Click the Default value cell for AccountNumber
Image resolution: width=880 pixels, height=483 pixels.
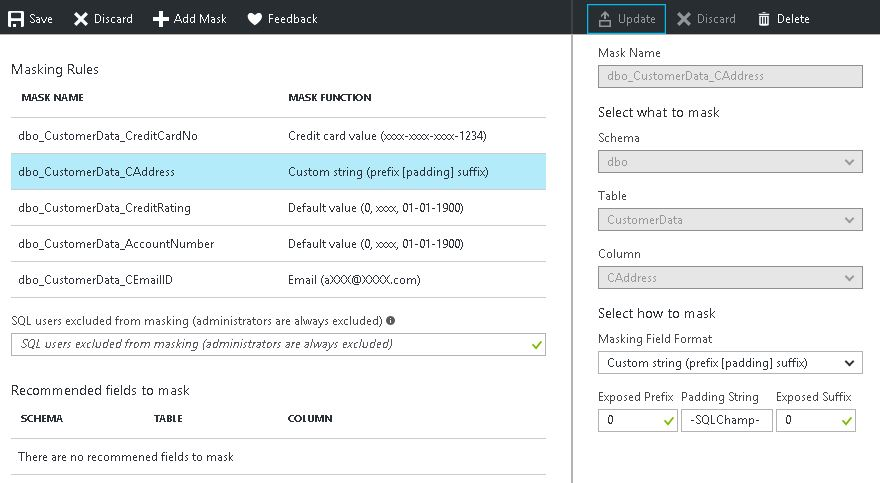376,244
